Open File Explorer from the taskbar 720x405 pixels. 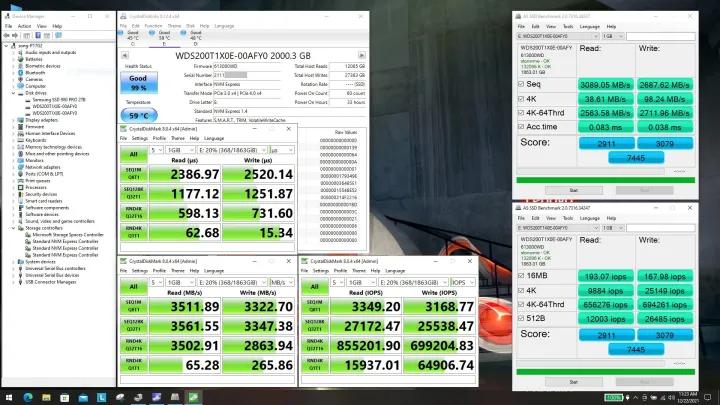tap(46, 397)
